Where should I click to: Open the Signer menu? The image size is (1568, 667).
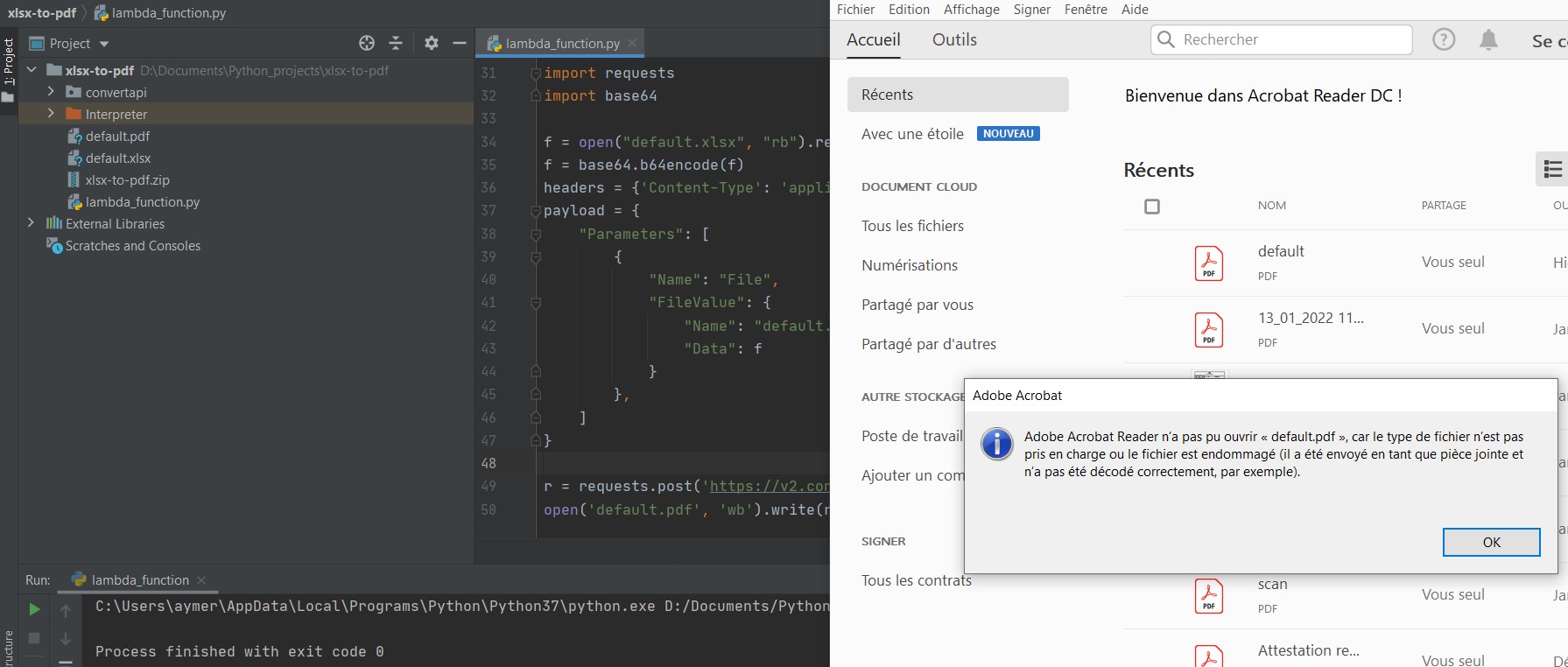[x=1032, y=10]
